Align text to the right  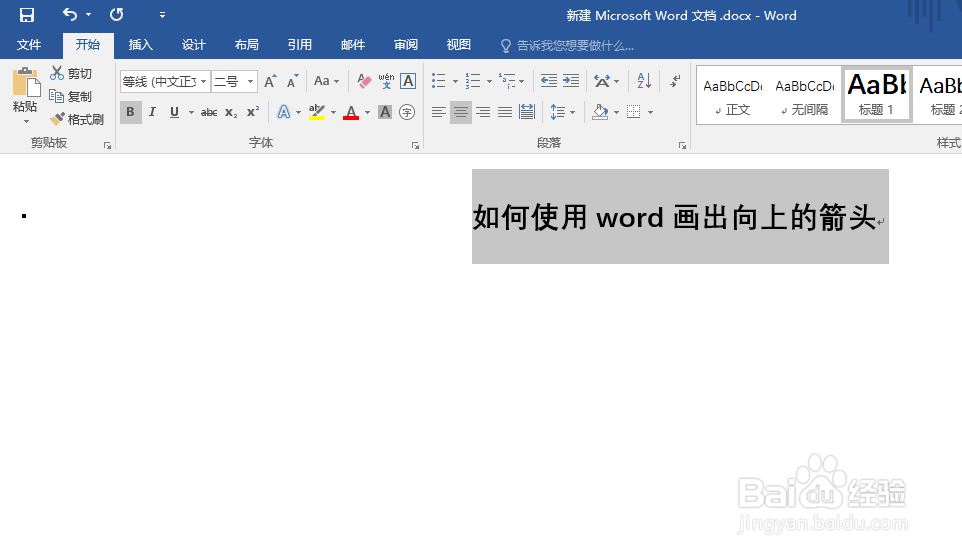[x=483, y=112]
